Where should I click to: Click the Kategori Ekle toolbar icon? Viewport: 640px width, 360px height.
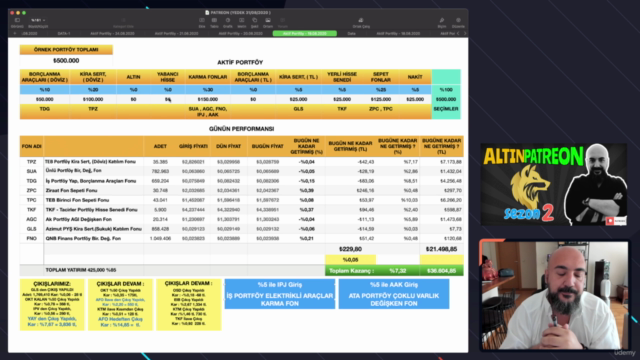[123, 20]
